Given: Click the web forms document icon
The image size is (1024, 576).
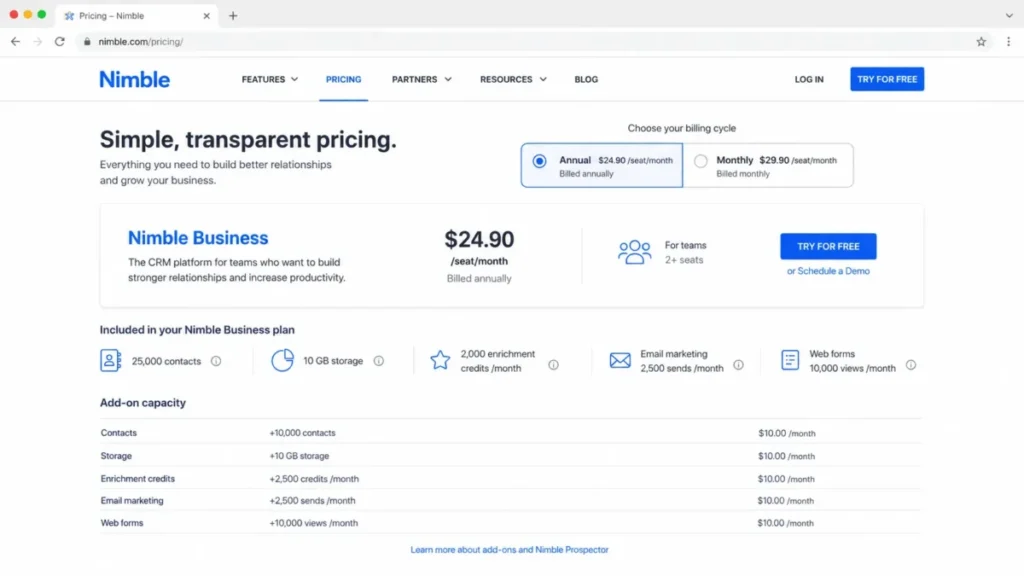Looking at the screenshot, I should [x=790, y=360].
